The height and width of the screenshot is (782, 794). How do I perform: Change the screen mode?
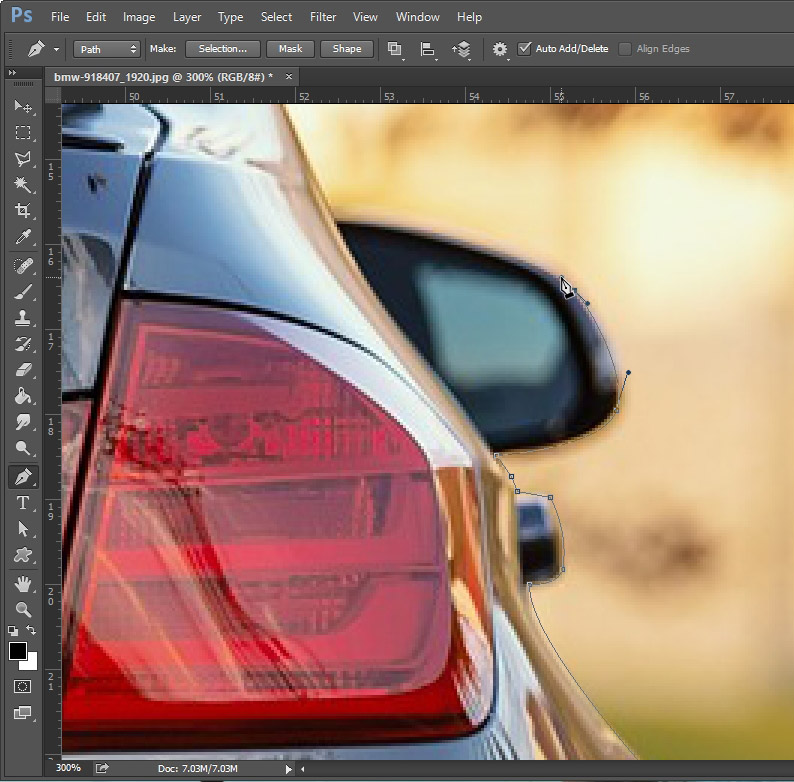tap(22, 713)
